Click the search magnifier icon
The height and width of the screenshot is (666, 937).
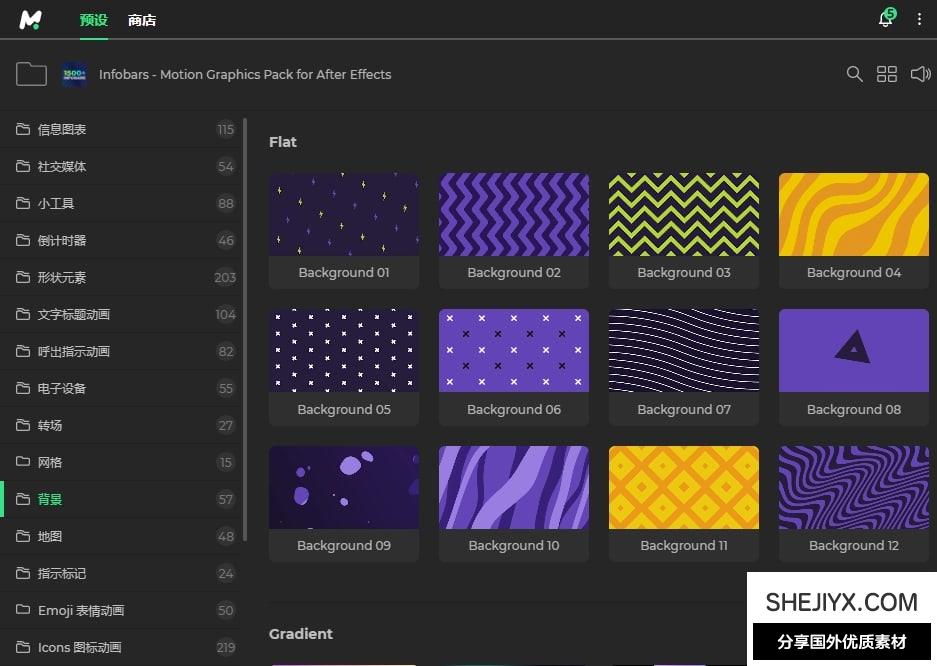click(x=854, y=74)
